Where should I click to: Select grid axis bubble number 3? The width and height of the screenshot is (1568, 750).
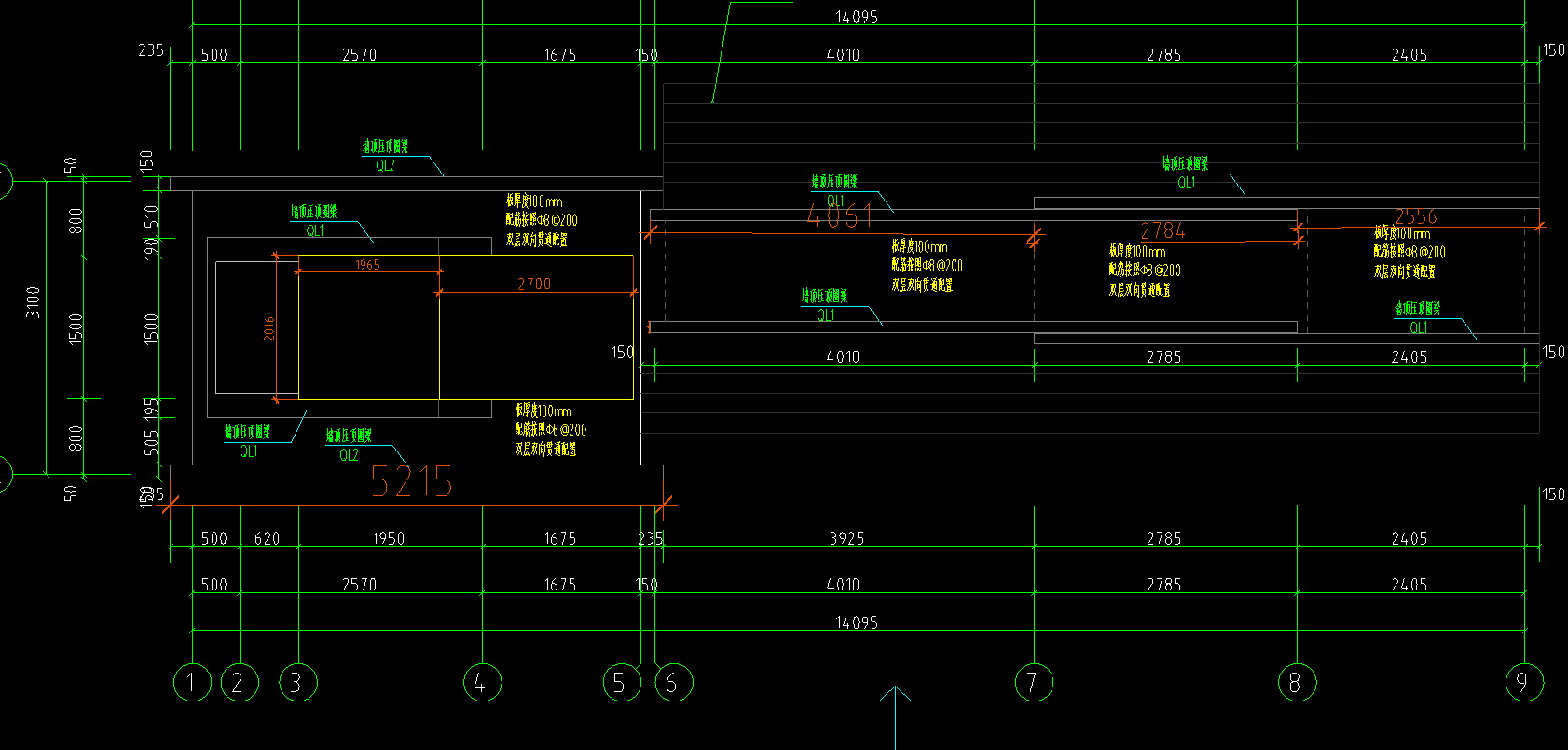point(298,683)
